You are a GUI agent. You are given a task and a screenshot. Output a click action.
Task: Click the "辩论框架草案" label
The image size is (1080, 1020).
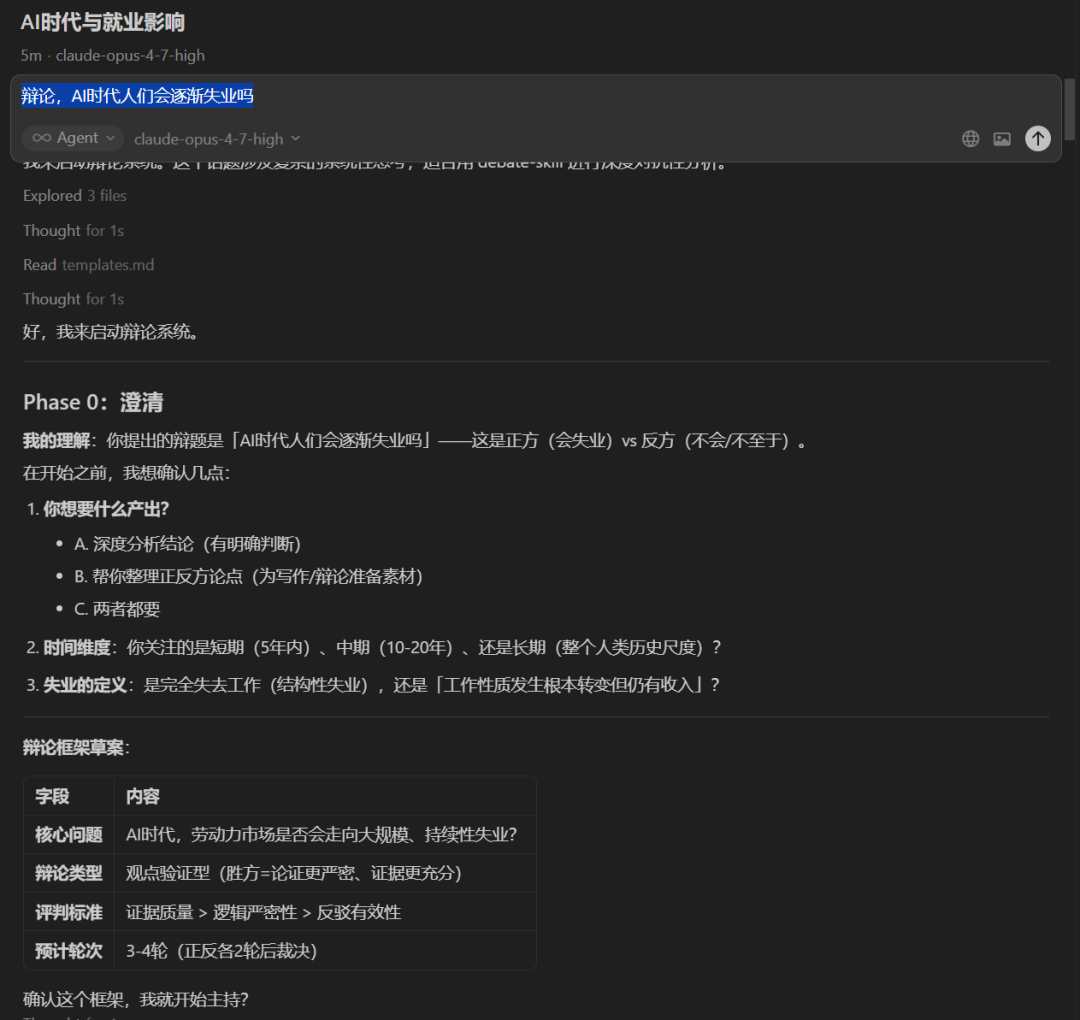click(76, 748)
